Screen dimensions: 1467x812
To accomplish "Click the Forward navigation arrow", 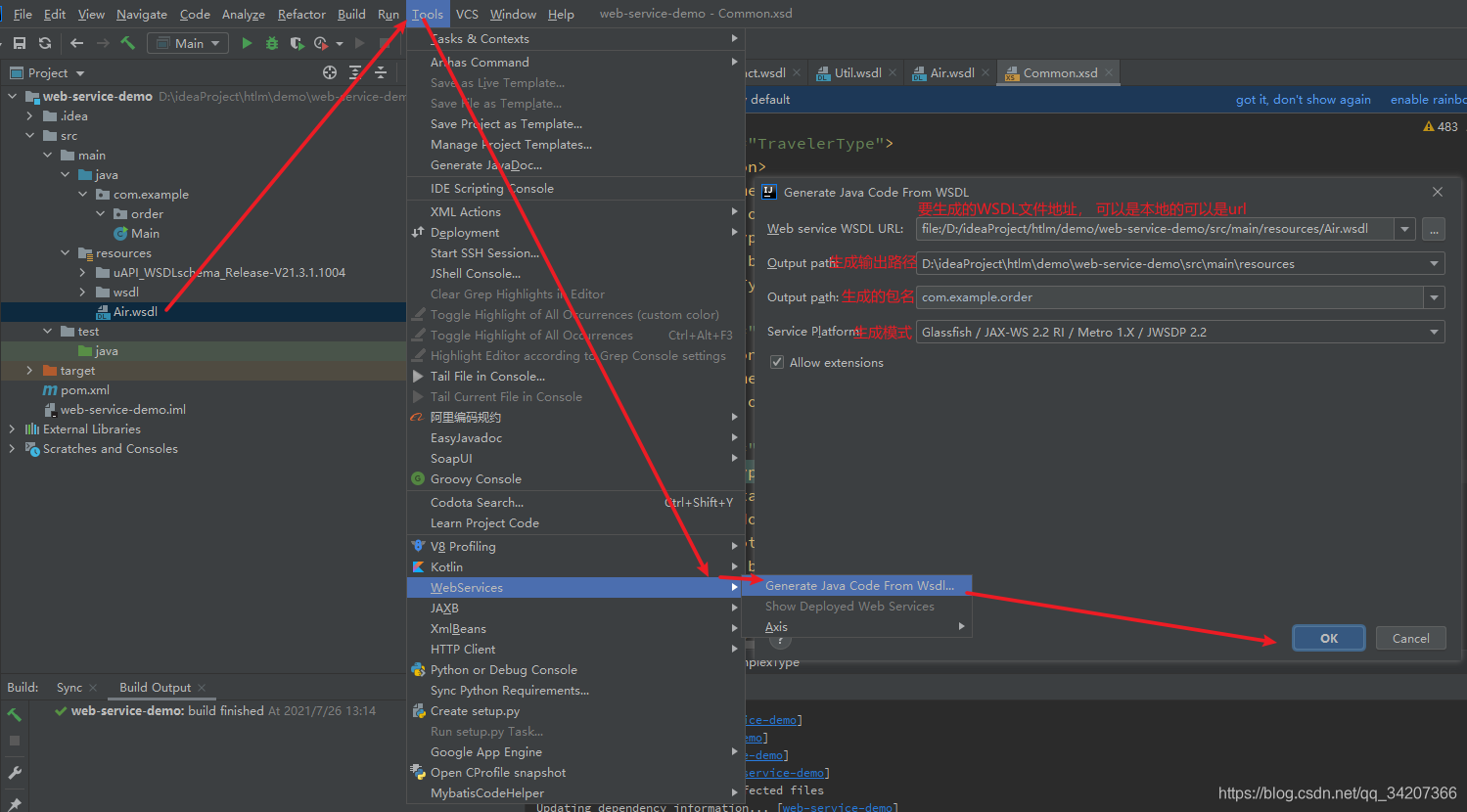I will coord(102,43).
